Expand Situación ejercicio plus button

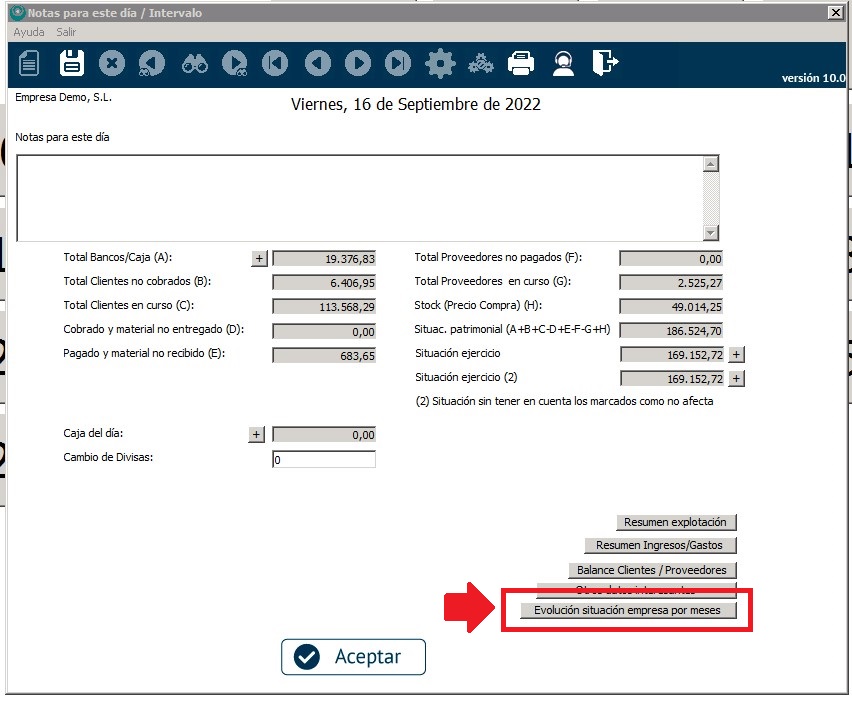coord(737,354)
